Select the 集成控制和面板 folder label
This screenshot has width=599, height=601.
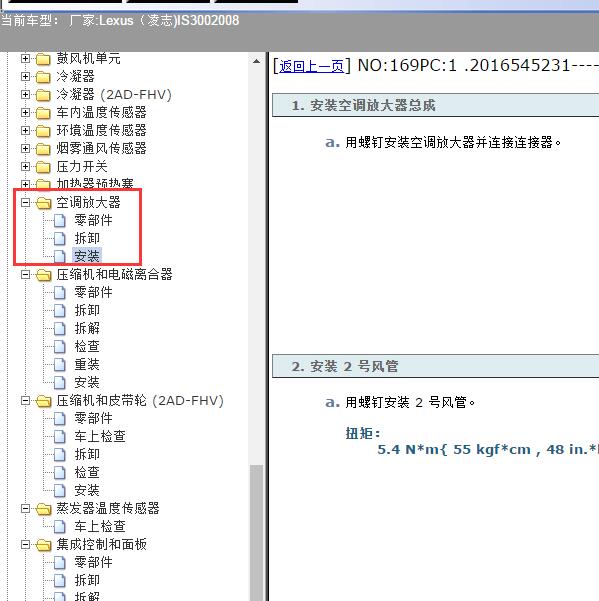pos(102,544)
